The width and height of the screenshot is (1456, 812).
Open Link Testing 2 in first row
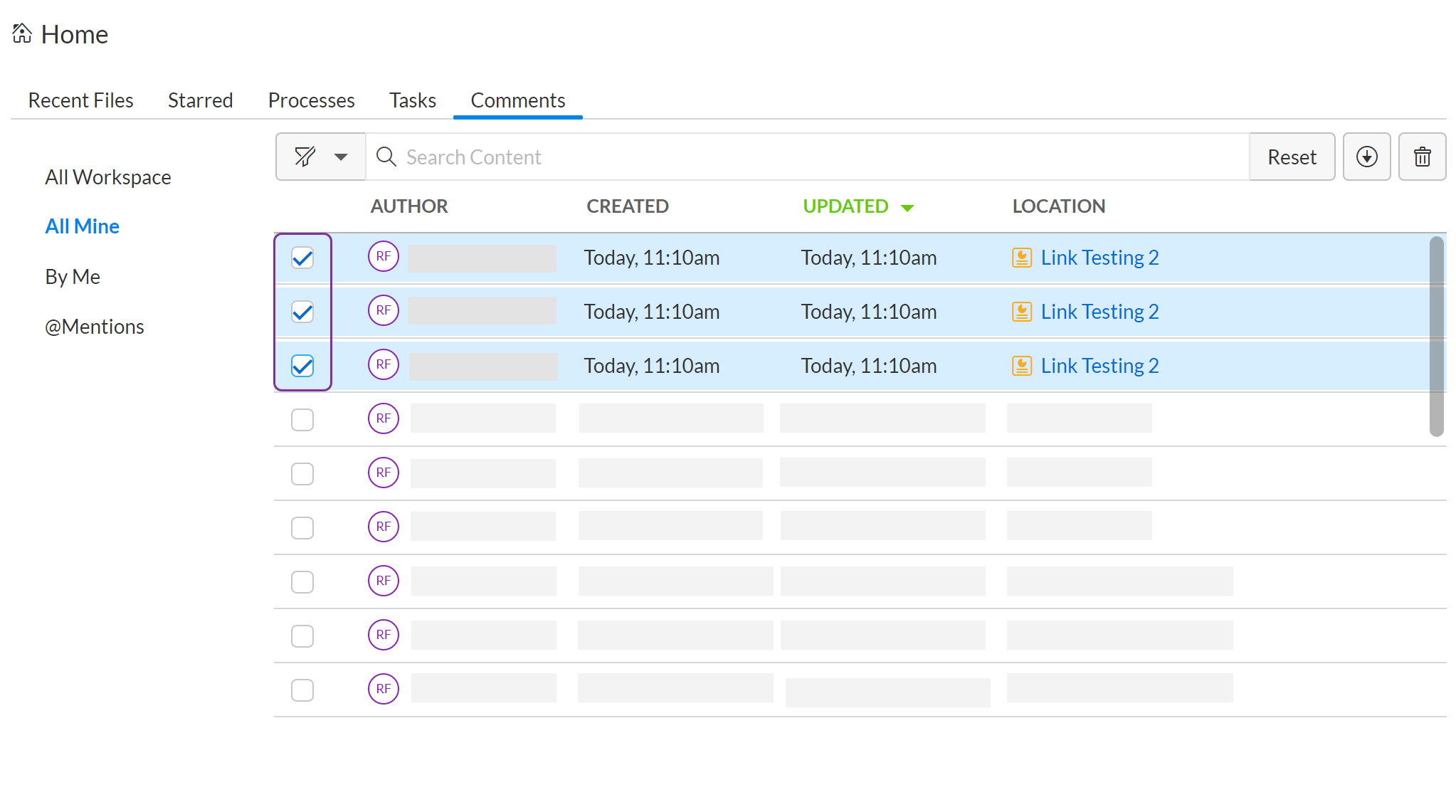point(1099,258)
